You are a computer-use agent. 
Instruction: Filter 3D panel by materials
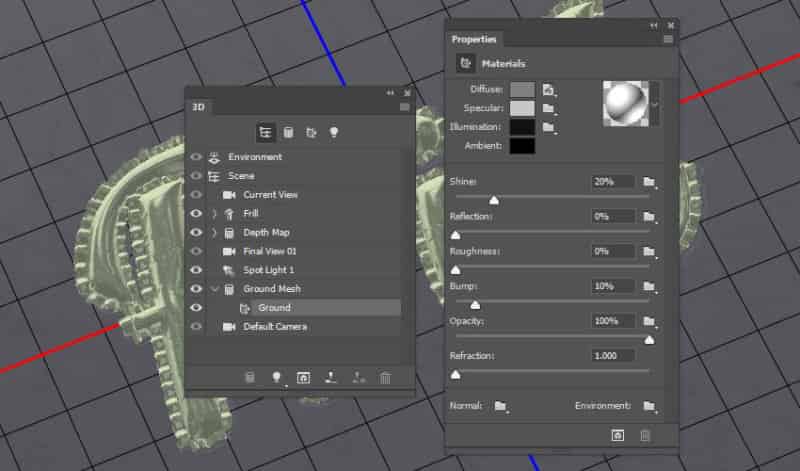[x=311, y=133]
